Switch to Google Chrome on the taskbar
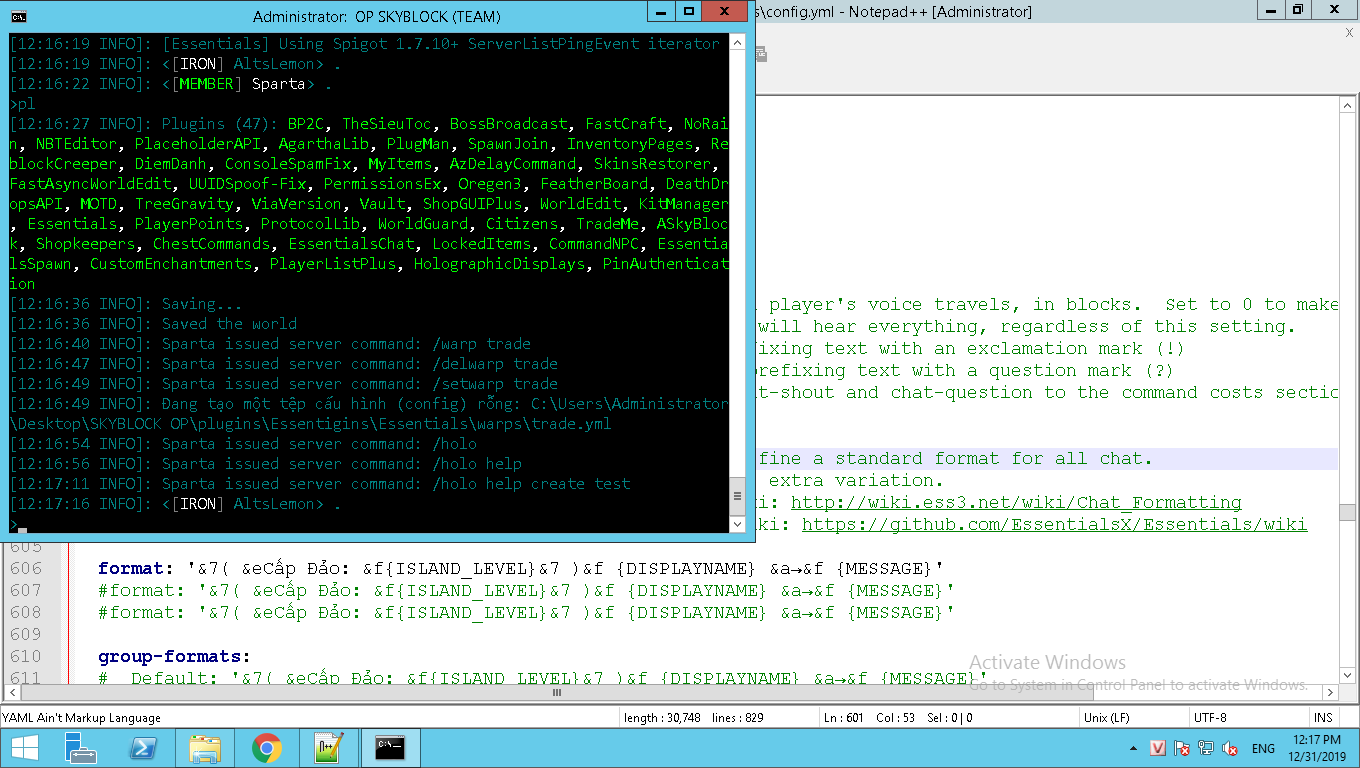This screenshot has width=1360, height=768. coord(267,748)
